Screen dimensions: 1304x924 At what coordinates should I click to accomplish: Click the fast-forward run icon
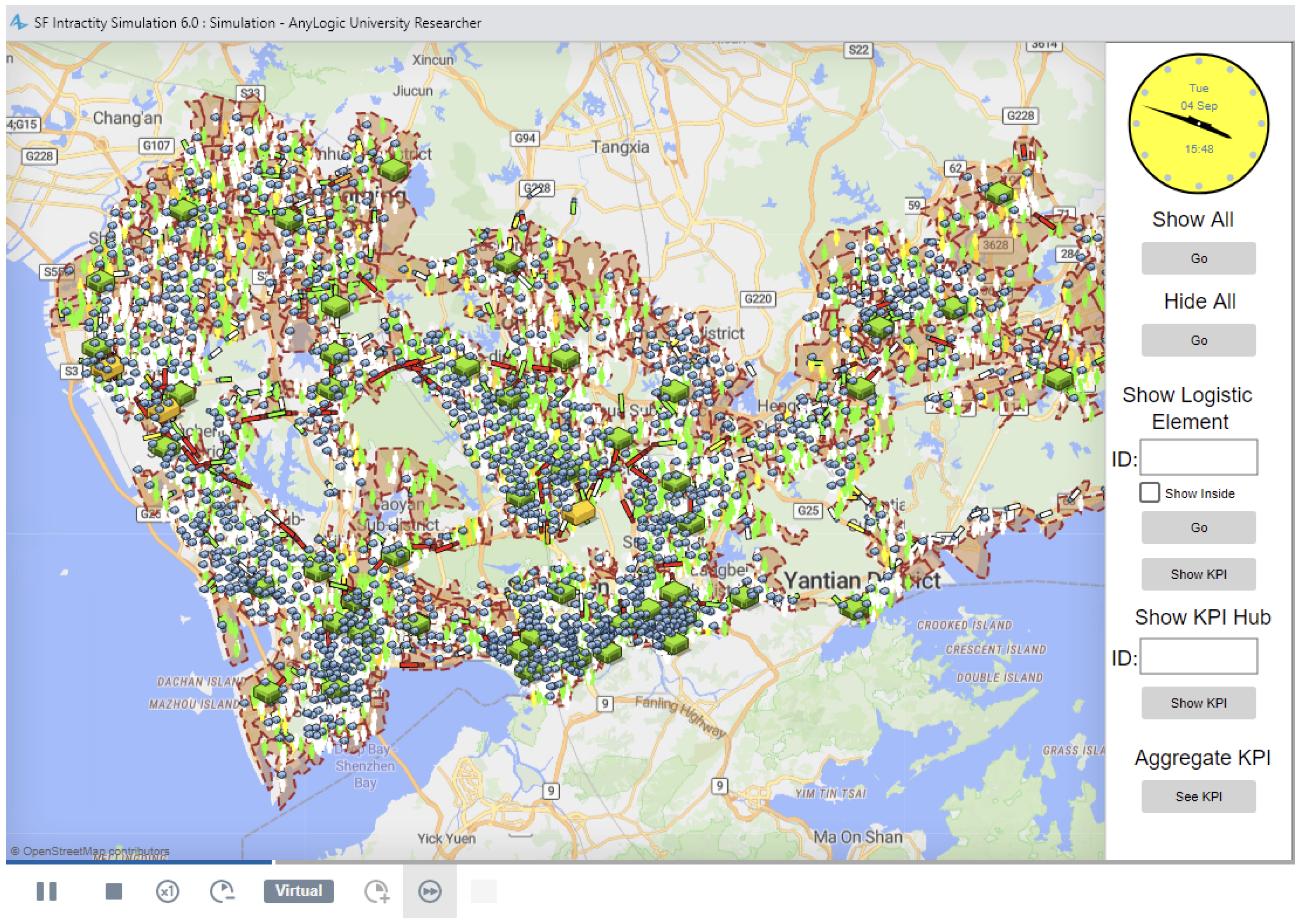tap(430, 891)
